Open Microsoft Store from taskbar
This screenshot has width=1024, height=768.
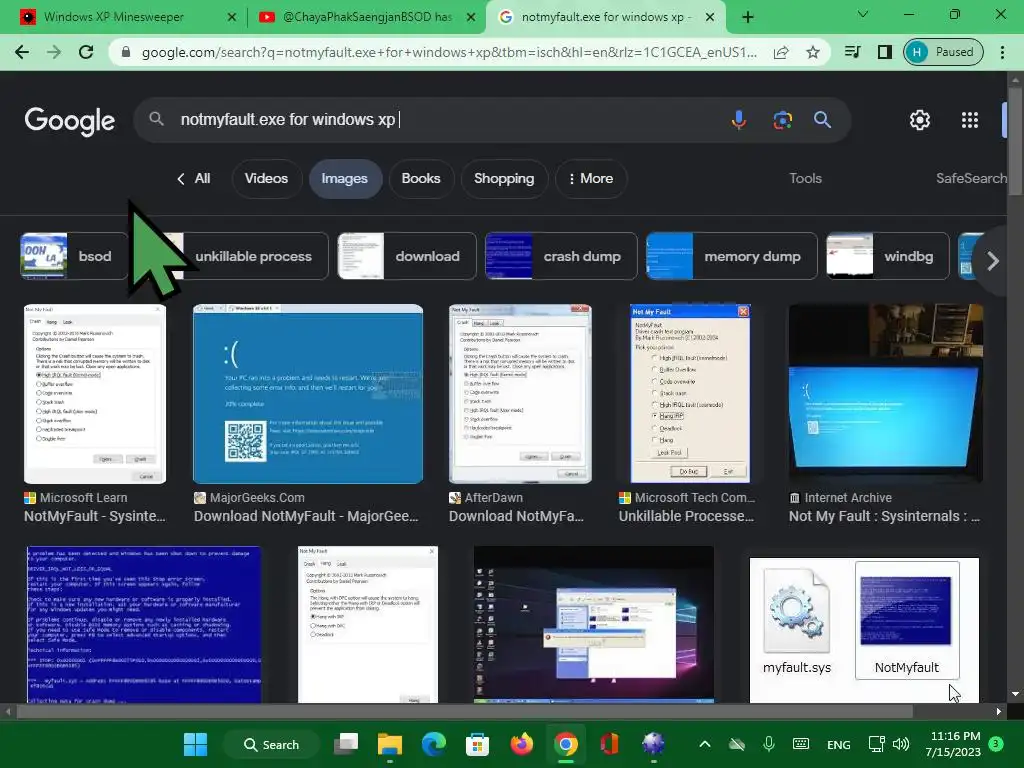(477, 744)
